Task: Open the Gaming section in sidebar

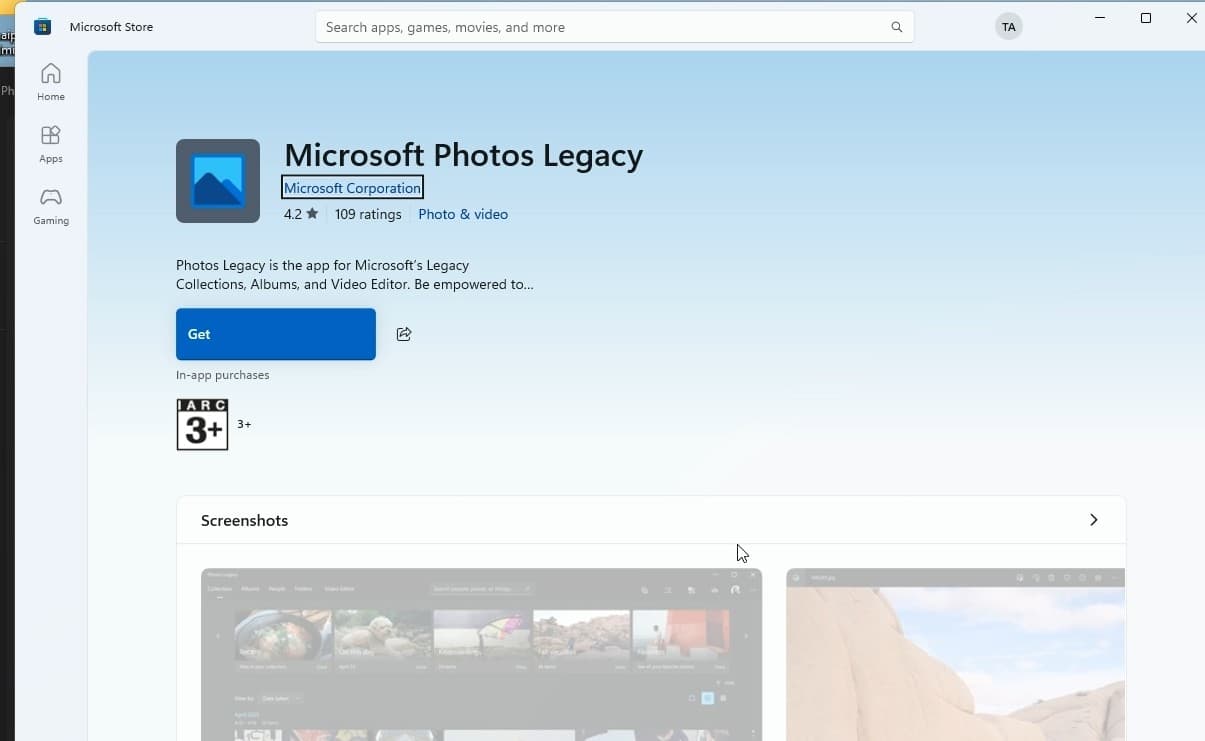Action: coord(51,206)
